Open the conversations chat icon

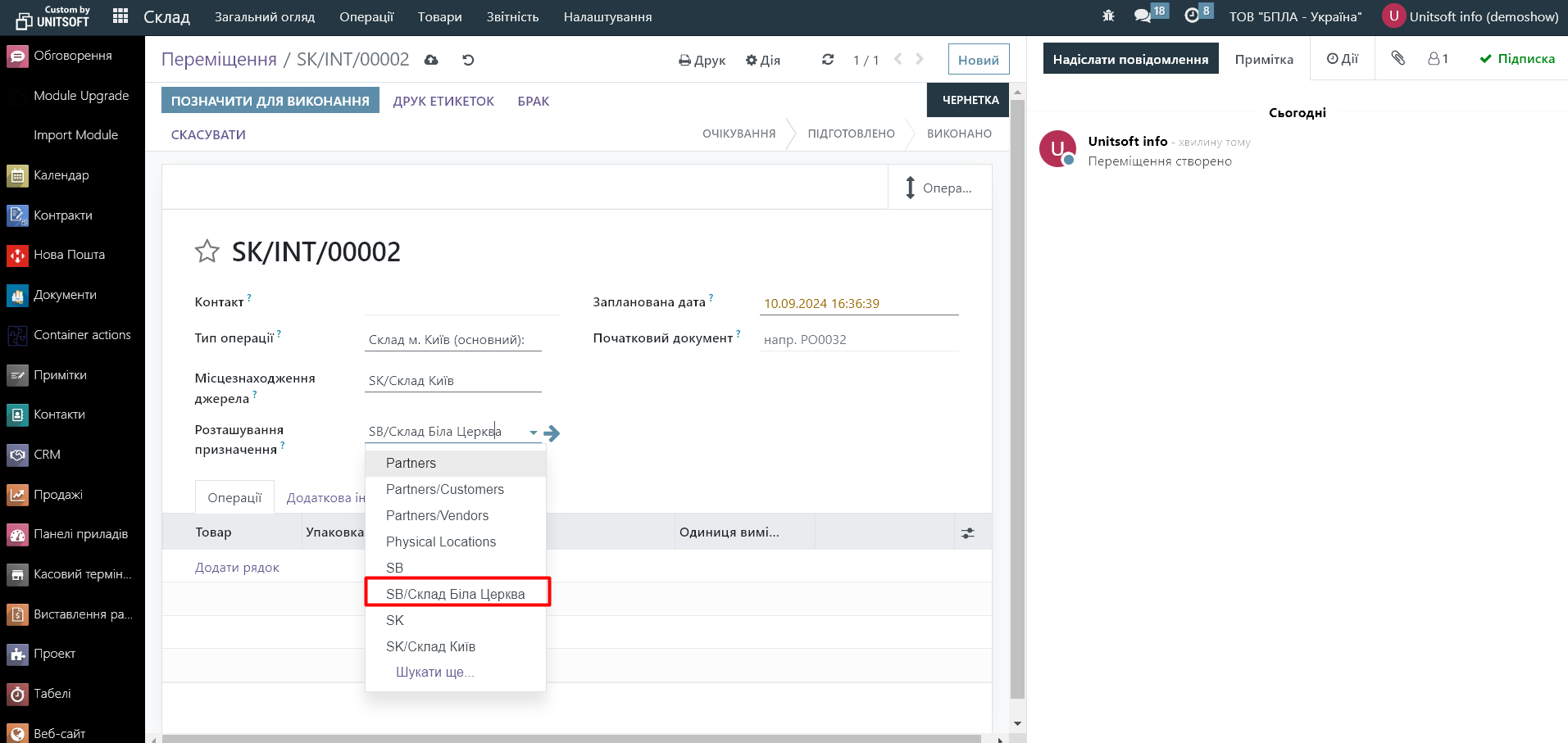[x=1143, y=16]
